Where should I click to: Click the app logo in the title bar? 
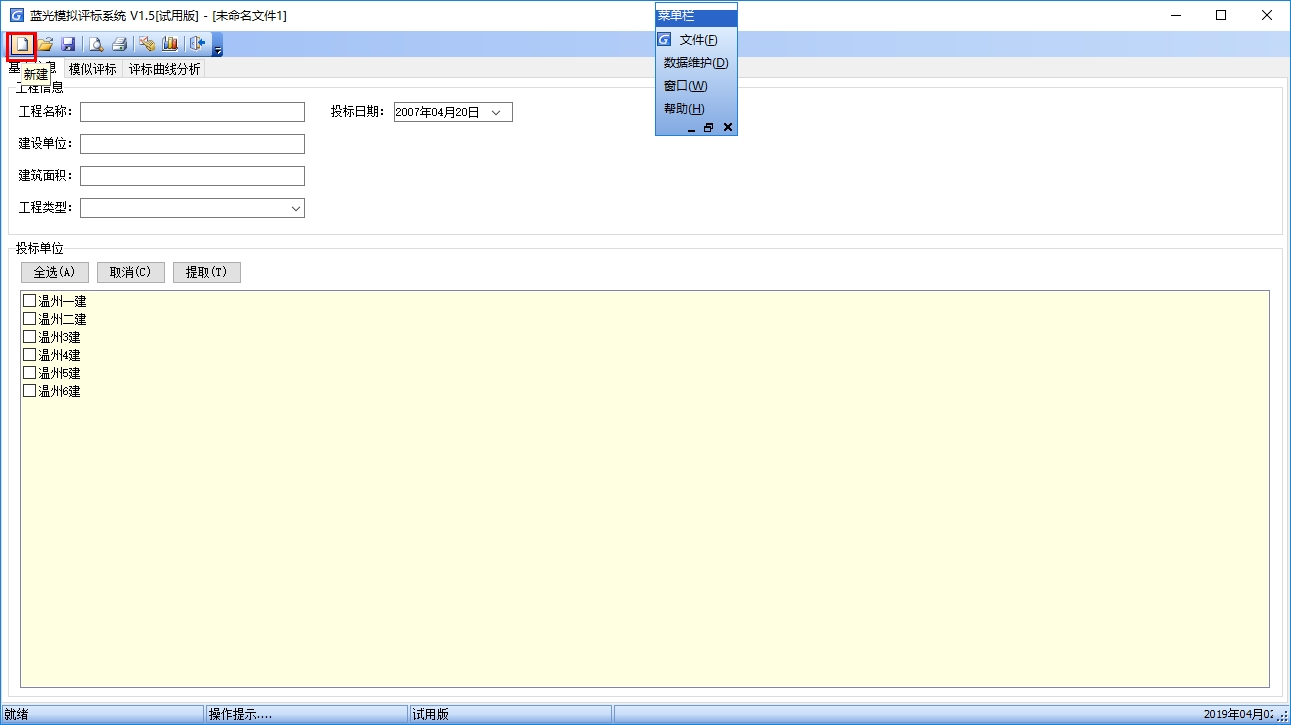pos(16,15)
